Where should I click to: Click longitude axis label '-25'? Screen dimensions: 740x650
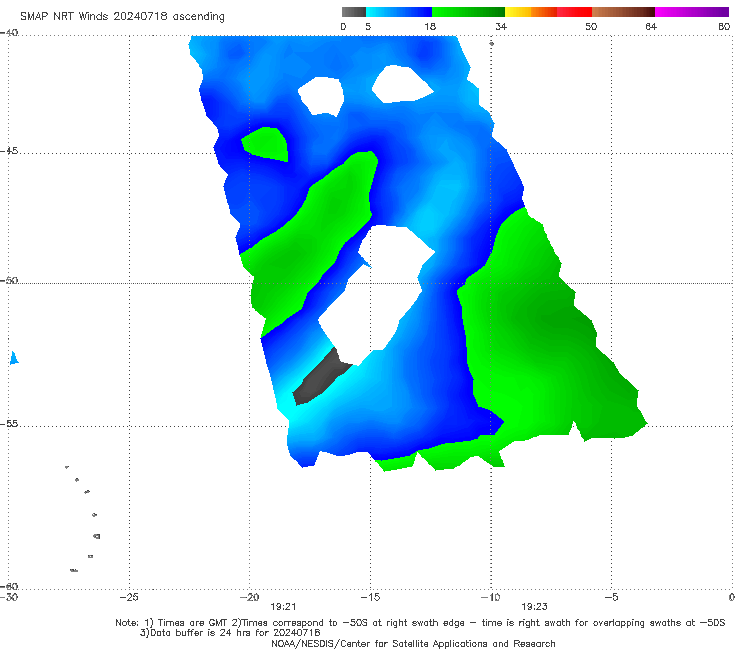click(129, 597)
